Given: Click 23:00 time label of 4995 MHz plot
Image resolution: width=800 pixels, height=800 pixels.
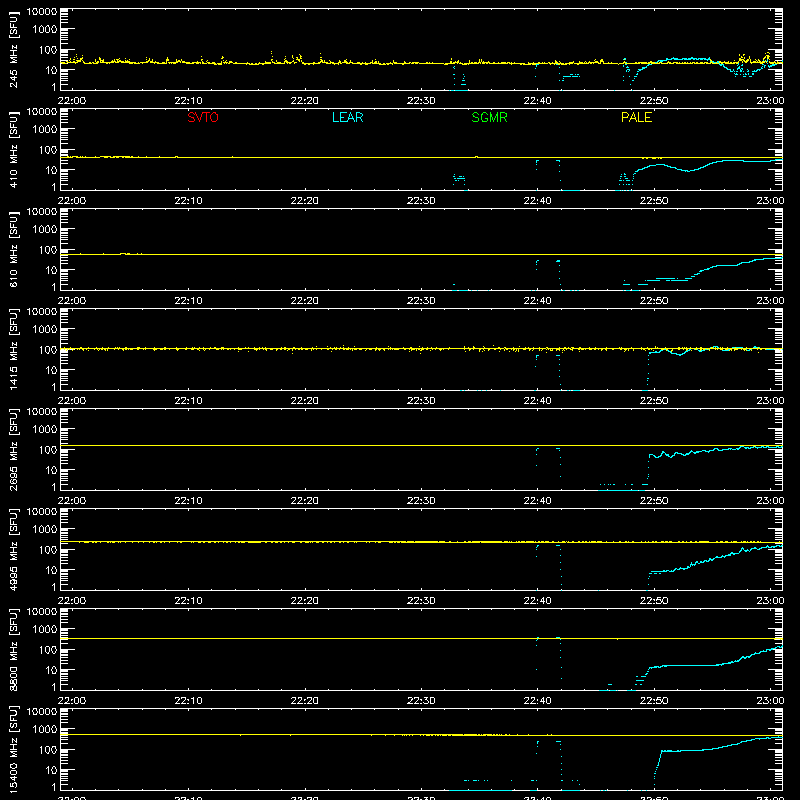Looking at the screenshot, I should coord(770,601).
